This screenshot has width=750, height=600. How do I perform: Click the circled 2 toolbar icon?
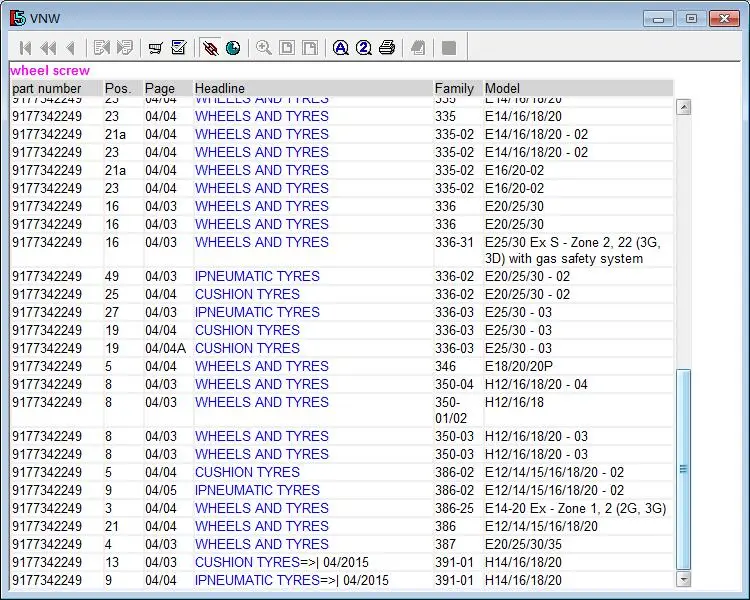click(x=364, y=48)
